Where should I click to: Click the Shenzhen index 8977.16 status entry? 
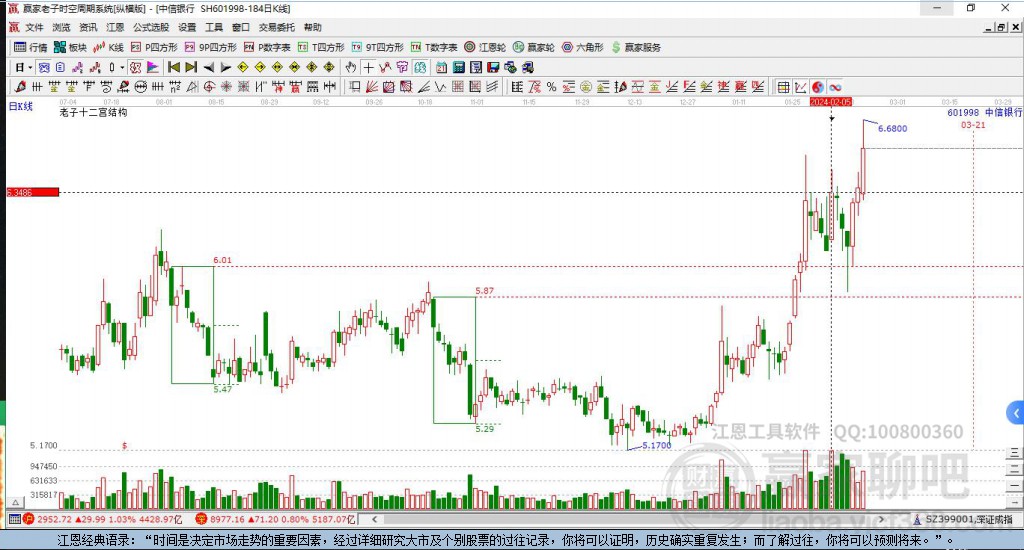(274, 519)
